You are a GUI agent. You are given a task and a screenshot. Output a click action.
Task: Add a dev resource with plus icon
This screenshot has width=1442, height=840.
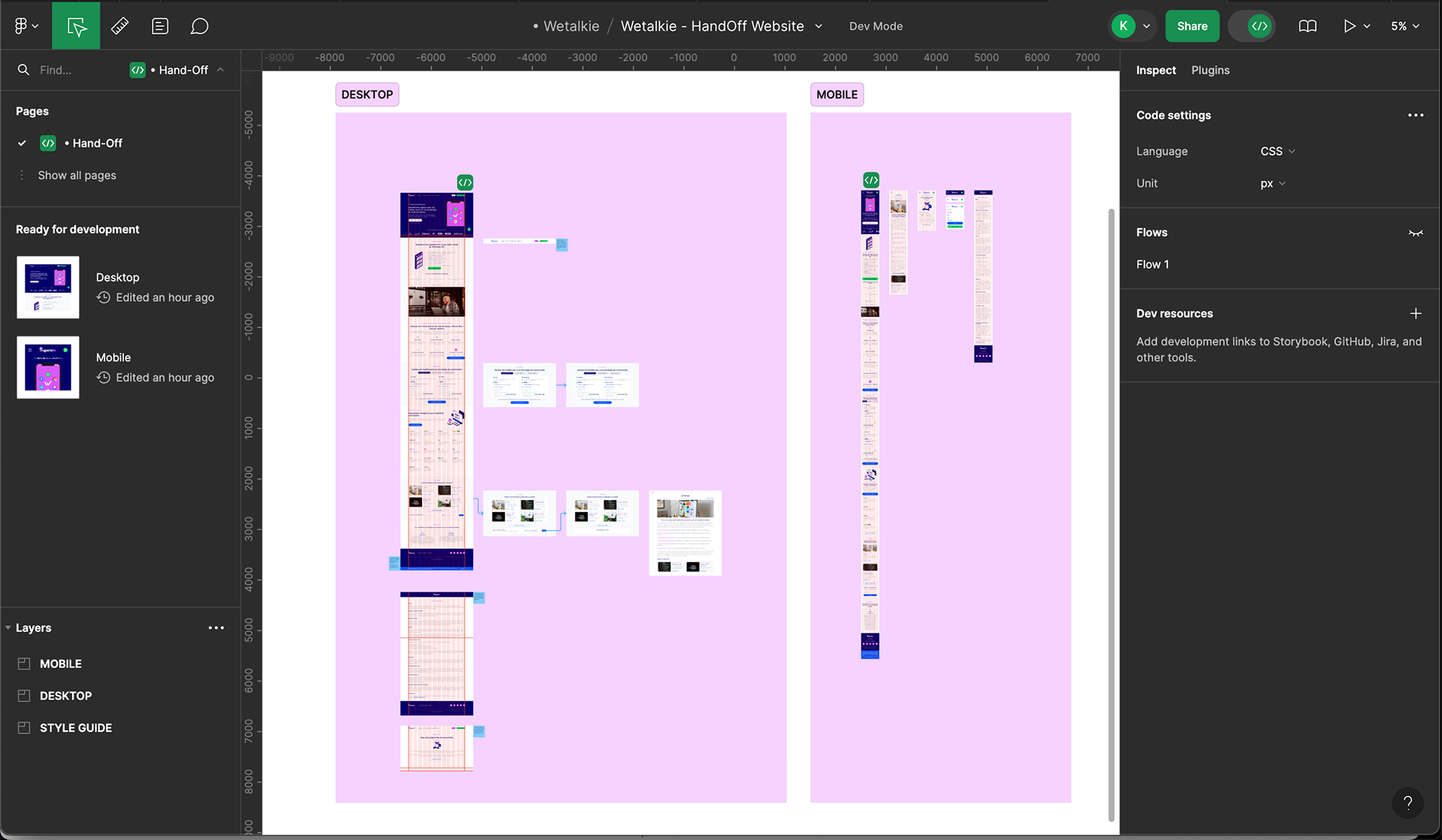click(x=1415, y=313)
